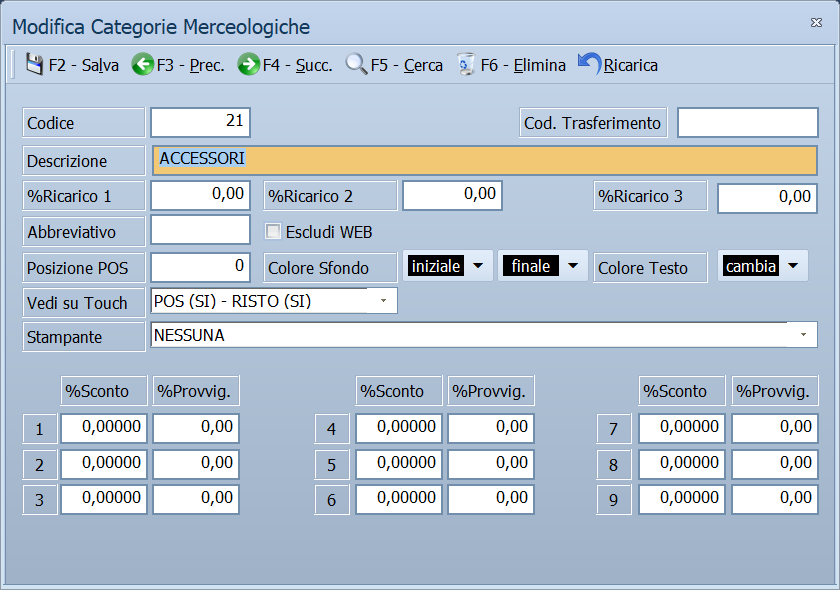Click the recycle bin Elimina icon
Image resolution: width=840 pixels, height=590 pixels.
click(466, 65)
